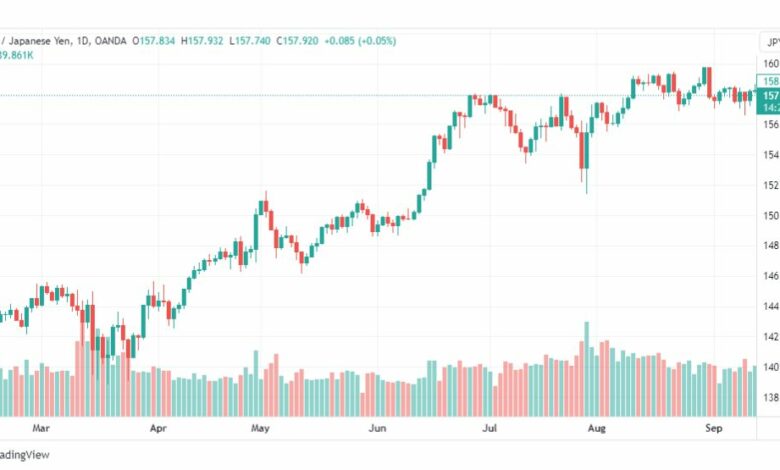Click the TradingView logo text
This screenshot has height=470, width=780.
(x=24, y=455)
